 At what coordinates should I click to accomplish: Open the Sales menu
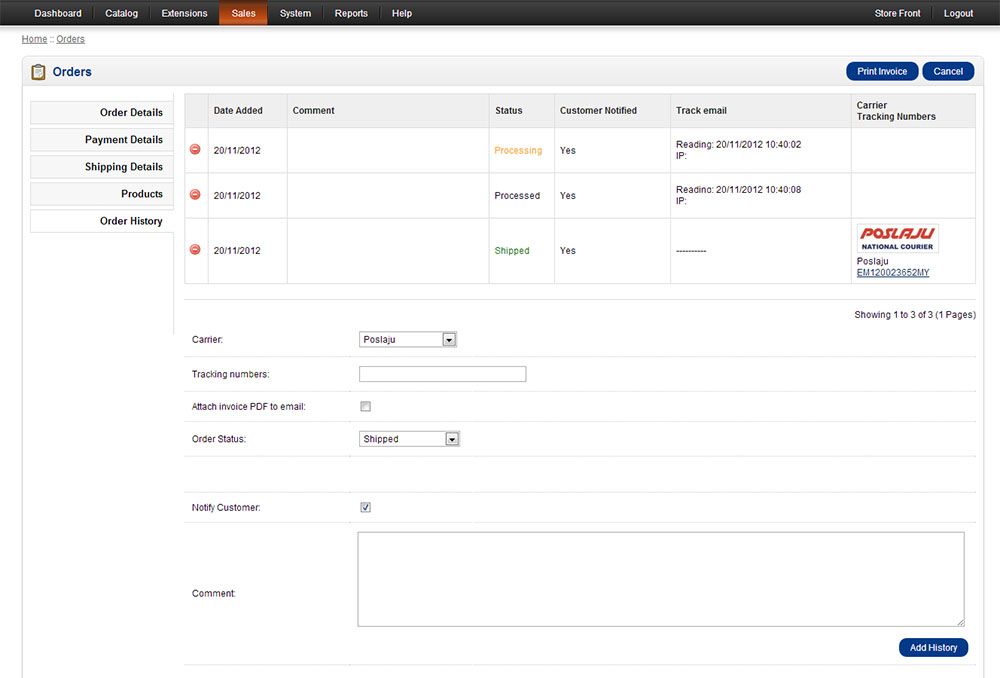coord(243,13)
